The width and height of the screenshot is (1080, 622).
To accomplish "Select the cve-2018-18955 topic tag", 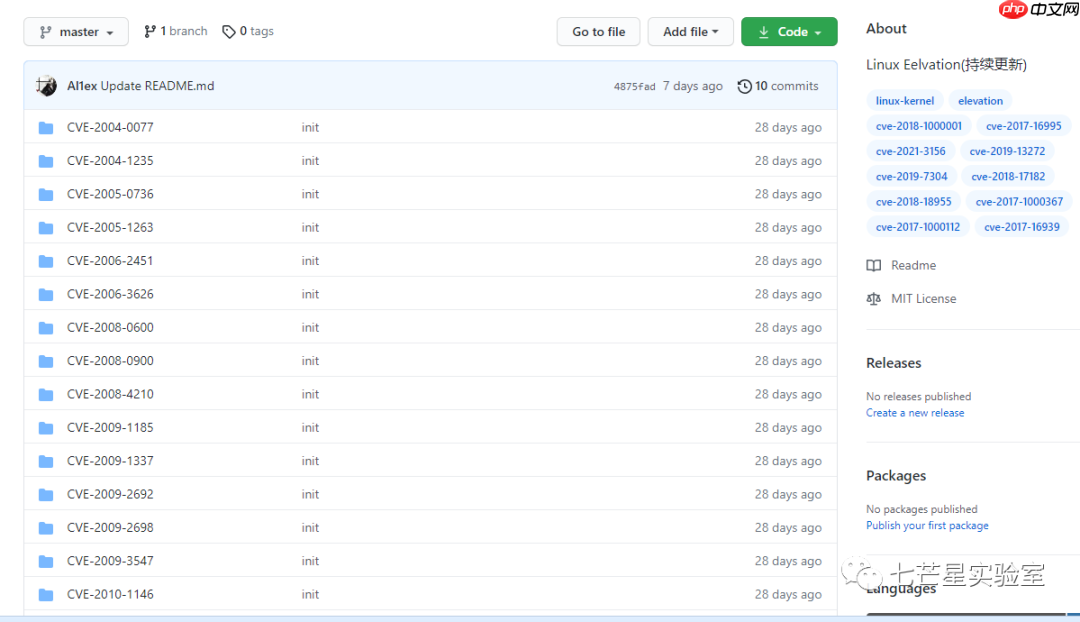I will 913,202.
